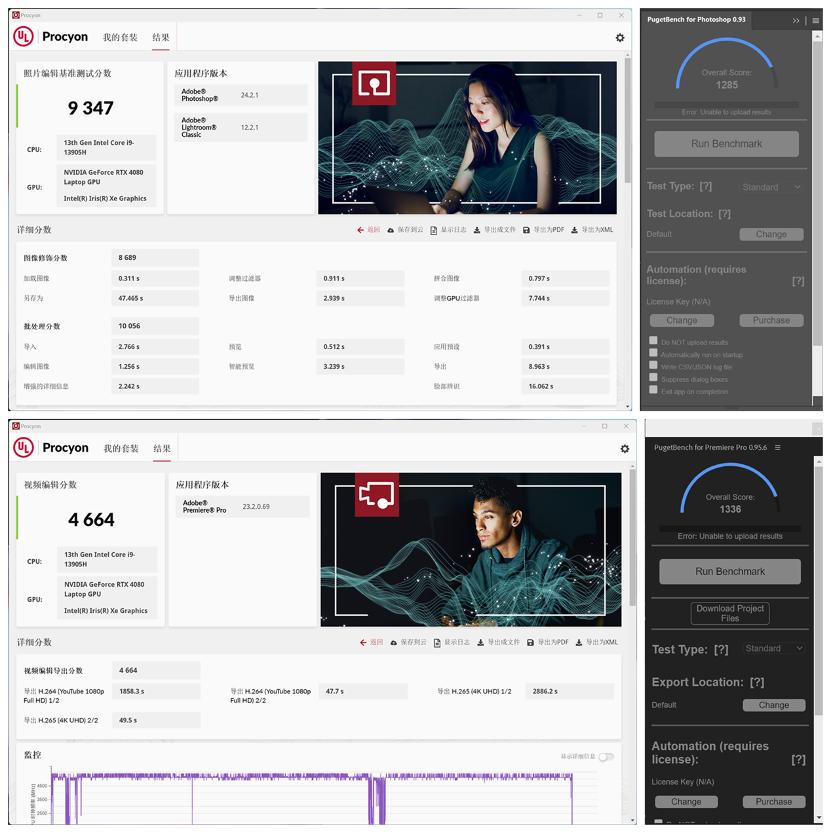Click the UL logo in Procyon
Image resolution: width=832 pixels, height=834 pixels.
(x=22, y=36)
